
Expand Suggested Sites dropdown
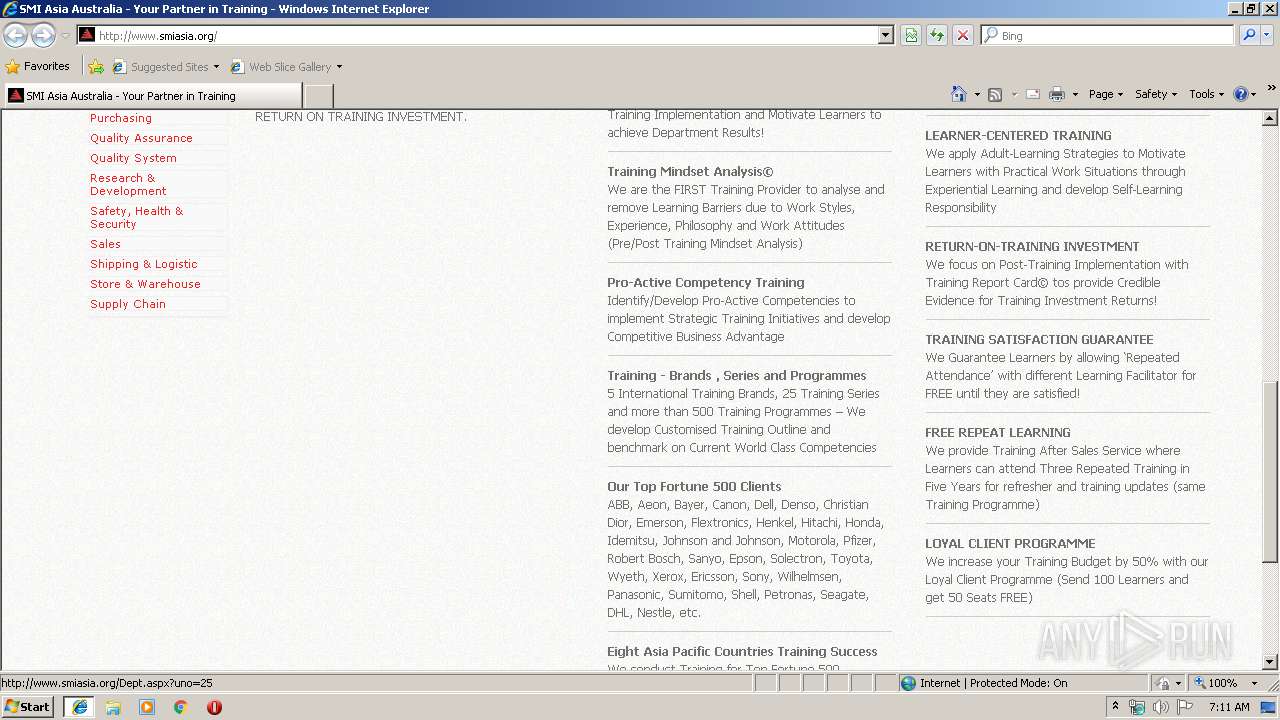(216, 67)
